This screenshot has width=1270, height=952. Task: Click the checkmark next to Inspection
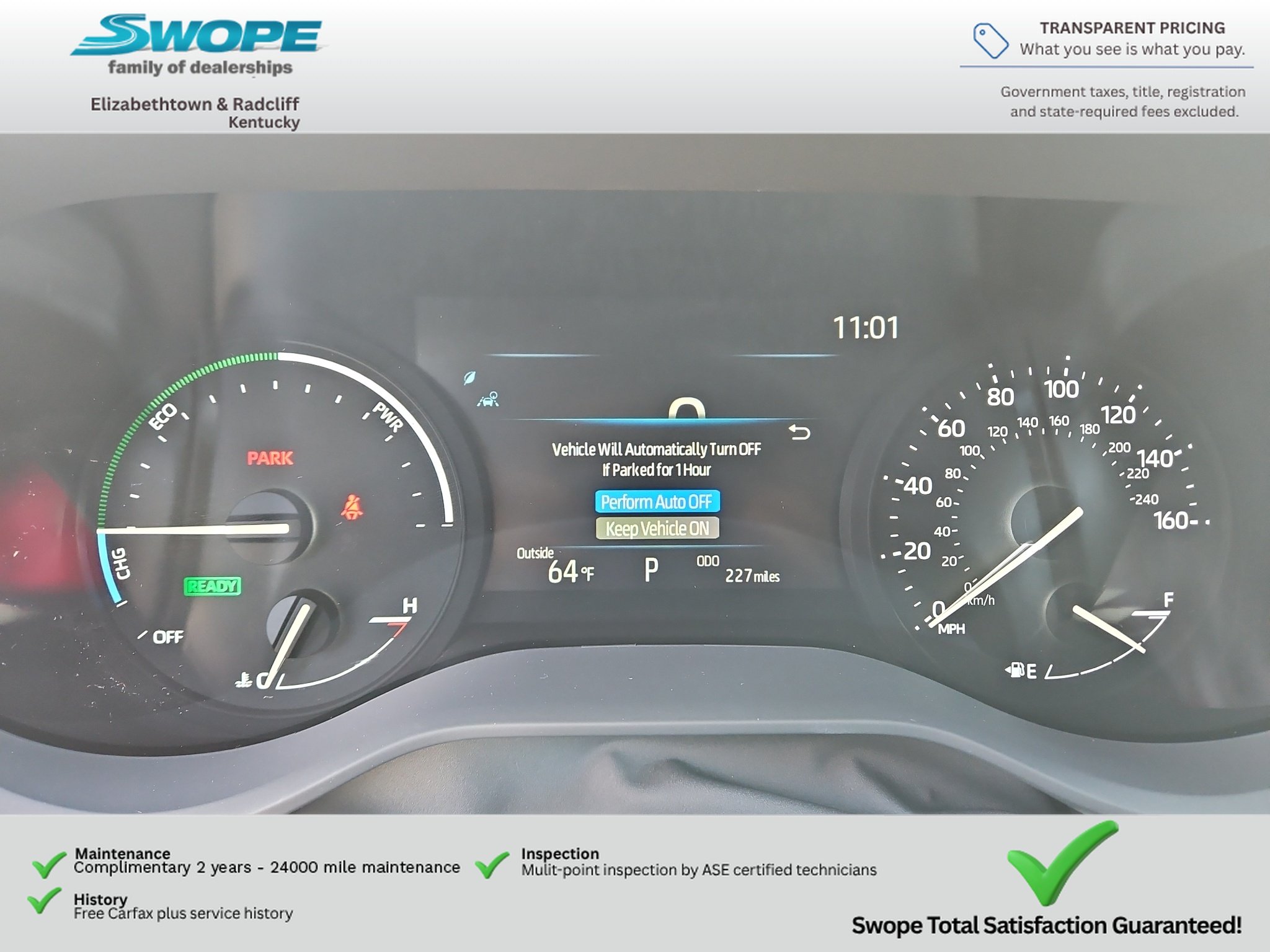[x=492, y=865]
